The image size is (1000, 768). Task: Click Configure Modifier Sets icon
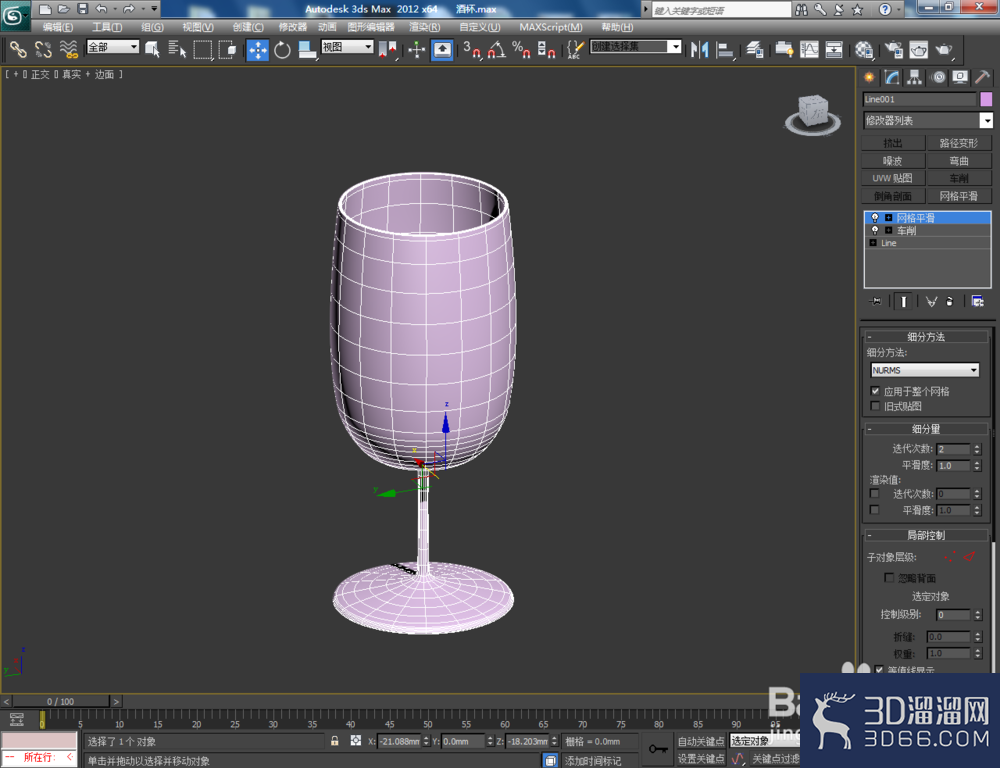point(977,301)
